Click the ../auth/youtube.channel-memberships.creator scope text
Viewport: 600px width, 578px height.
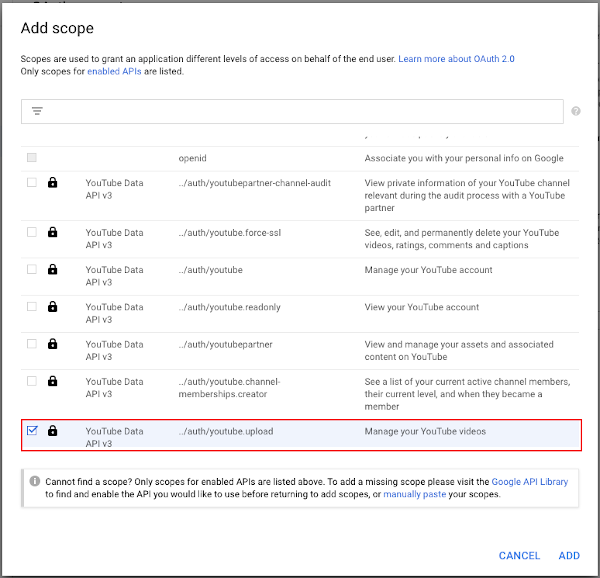click(x=229, y=388)
